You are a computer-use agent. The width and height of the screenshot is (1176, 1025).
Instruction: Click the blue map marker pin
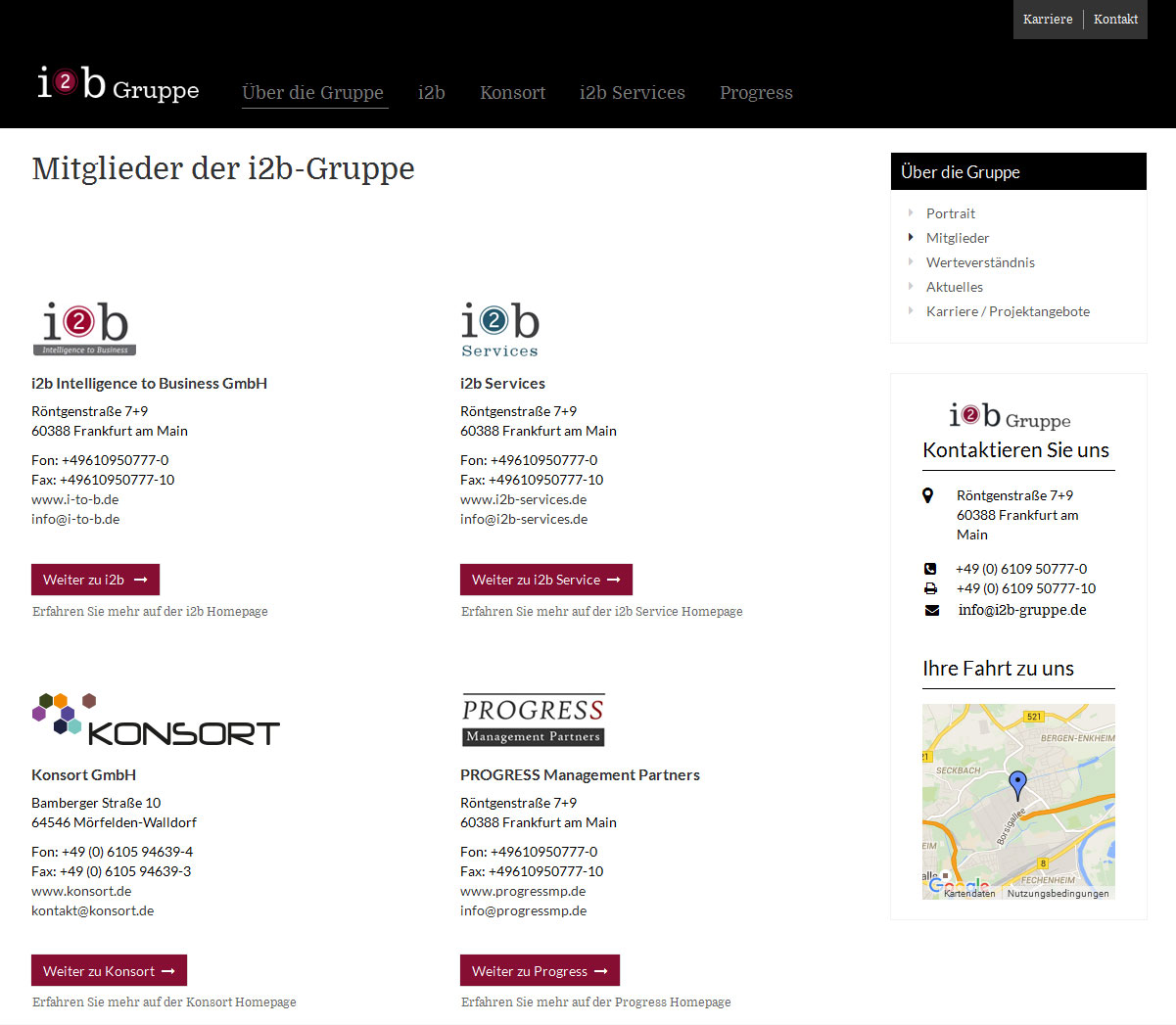1017,785
